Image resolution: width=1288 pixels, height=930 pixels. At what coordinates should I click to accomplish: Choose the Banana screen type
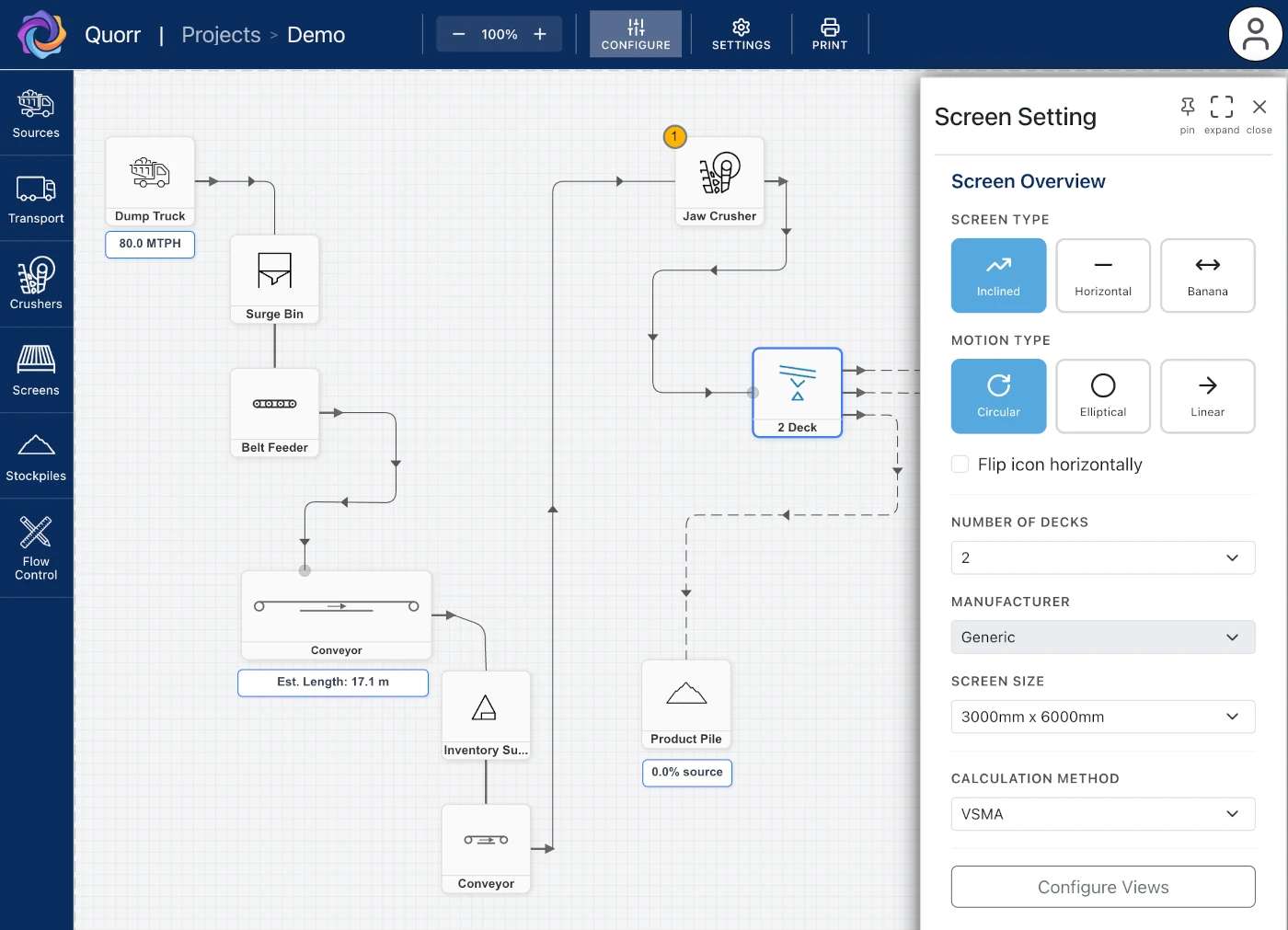(x=1208, y=276)
